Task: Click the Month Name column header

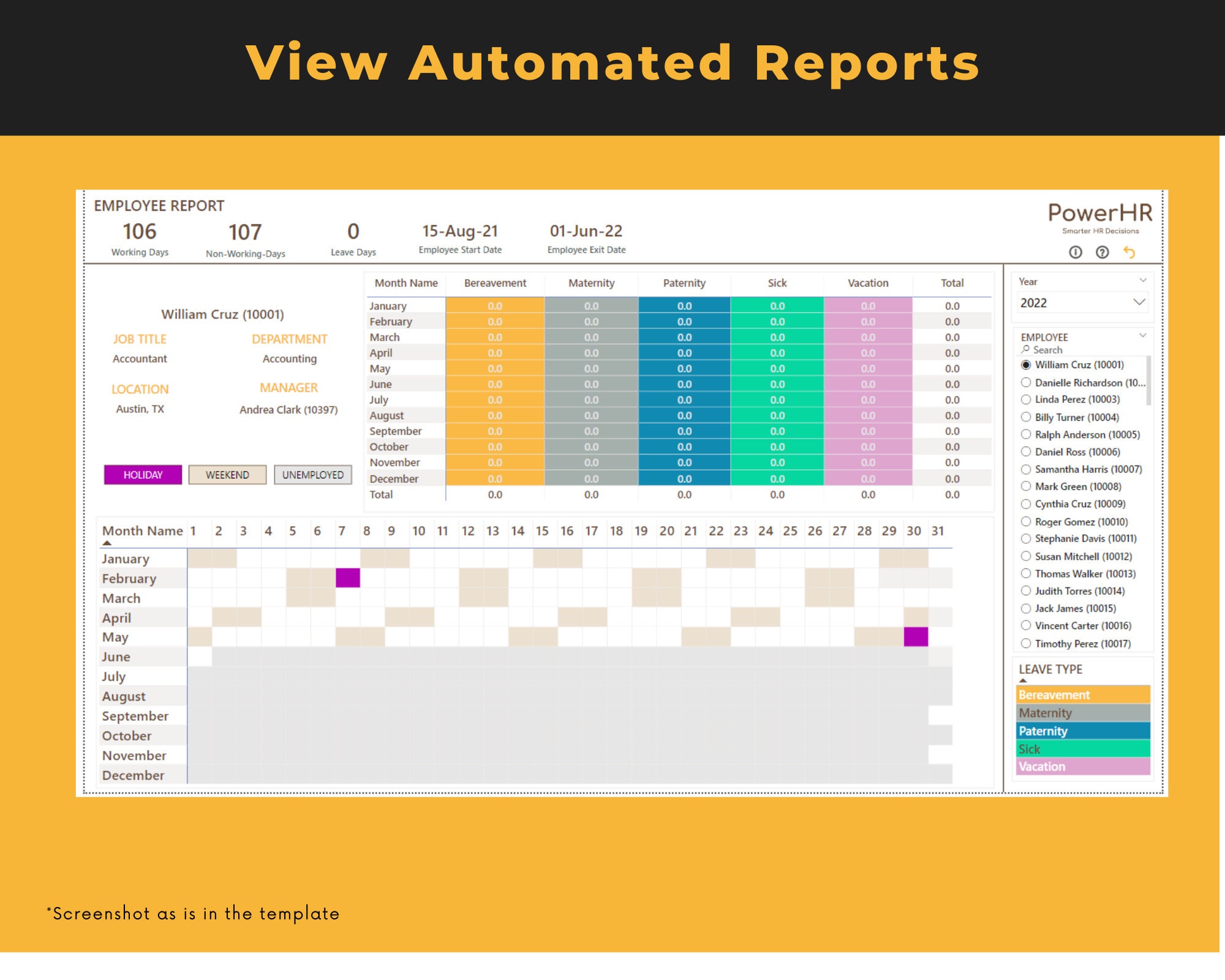Action: pyautogui.click(x=142, y=530)
